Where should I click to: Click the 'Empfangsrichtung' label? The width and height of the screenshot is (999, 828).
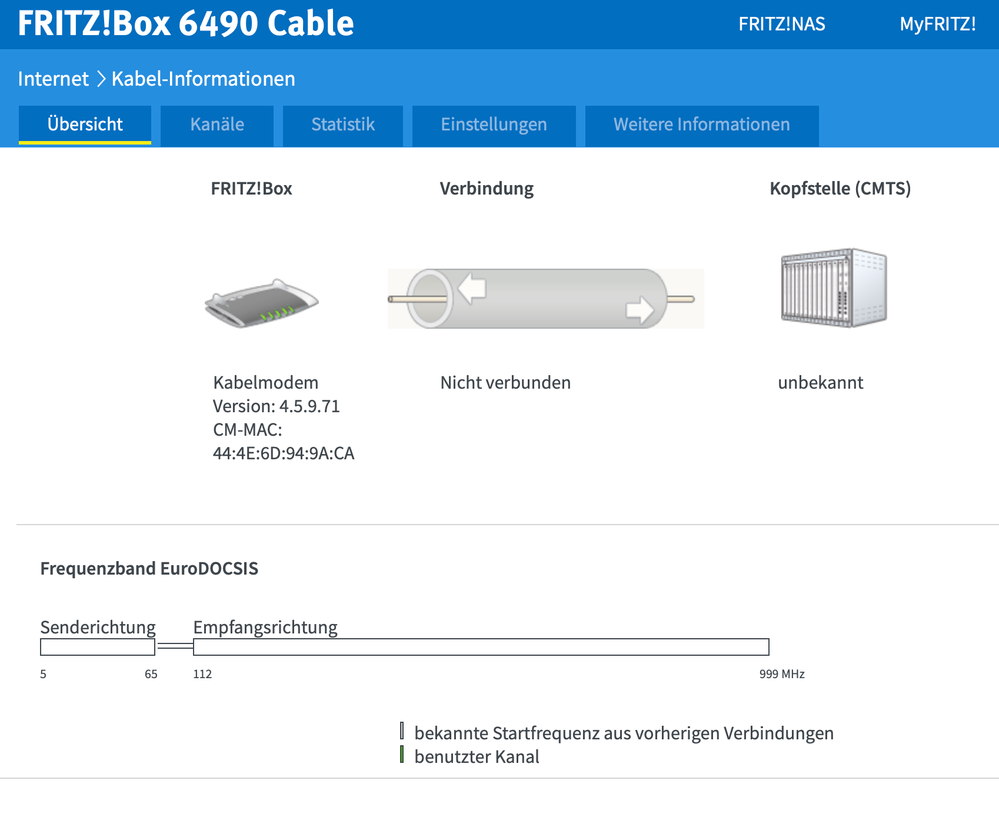266,627
